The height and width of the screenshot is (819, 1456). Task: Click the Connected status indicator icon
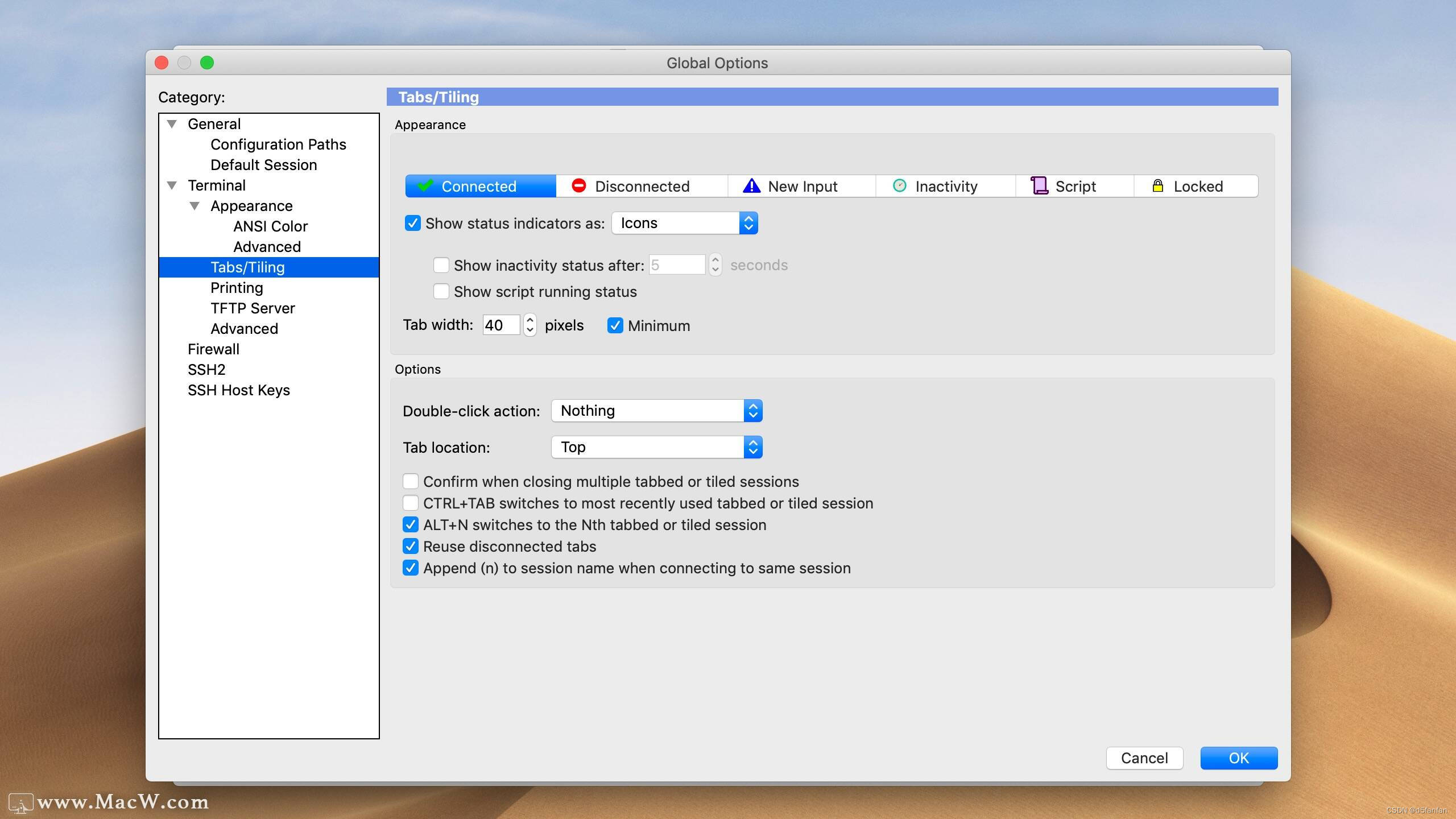coord(426,186)
